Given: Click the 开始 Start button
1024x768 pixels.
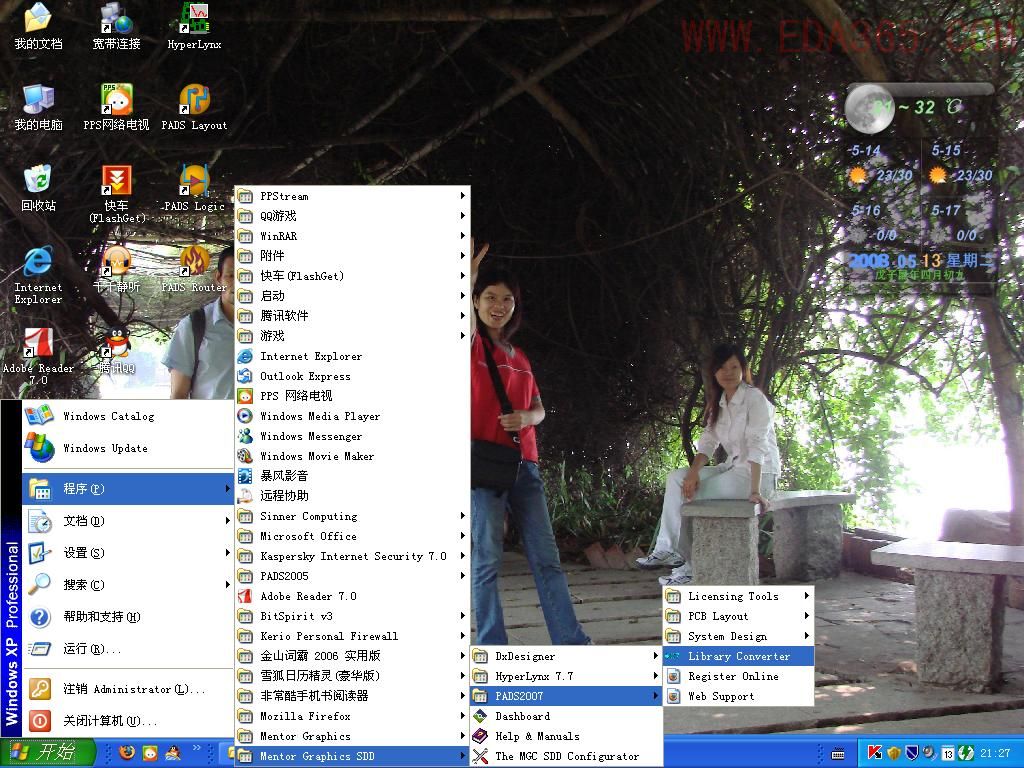Looking at the screenshot, I should click(x=47, y=753).
